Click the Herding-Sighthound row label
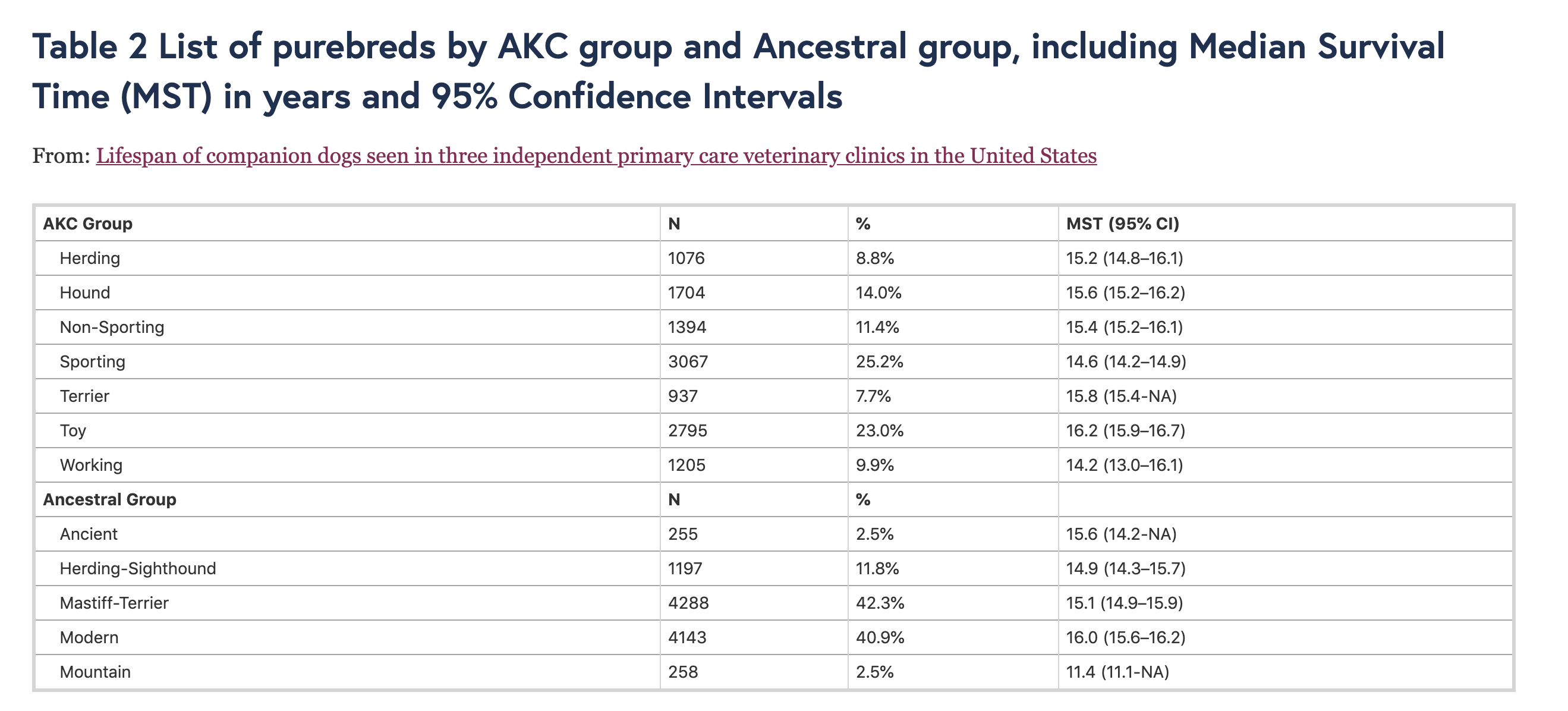Viewport: 1568px width, 711px height. [137, 568]
